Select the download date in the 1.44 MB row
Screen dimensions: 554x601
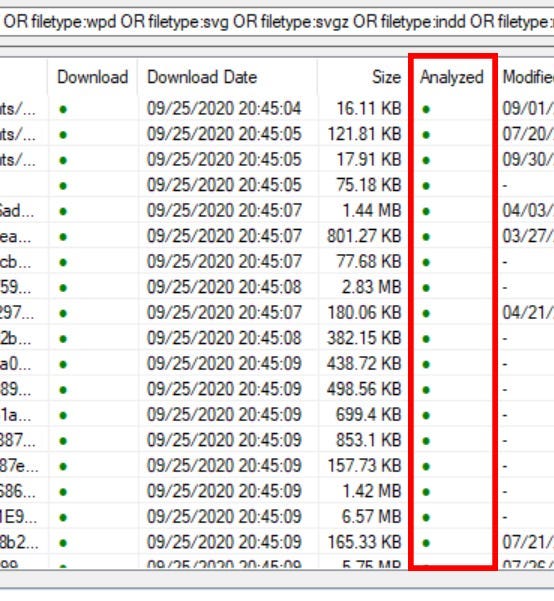[x=224, y=210]
